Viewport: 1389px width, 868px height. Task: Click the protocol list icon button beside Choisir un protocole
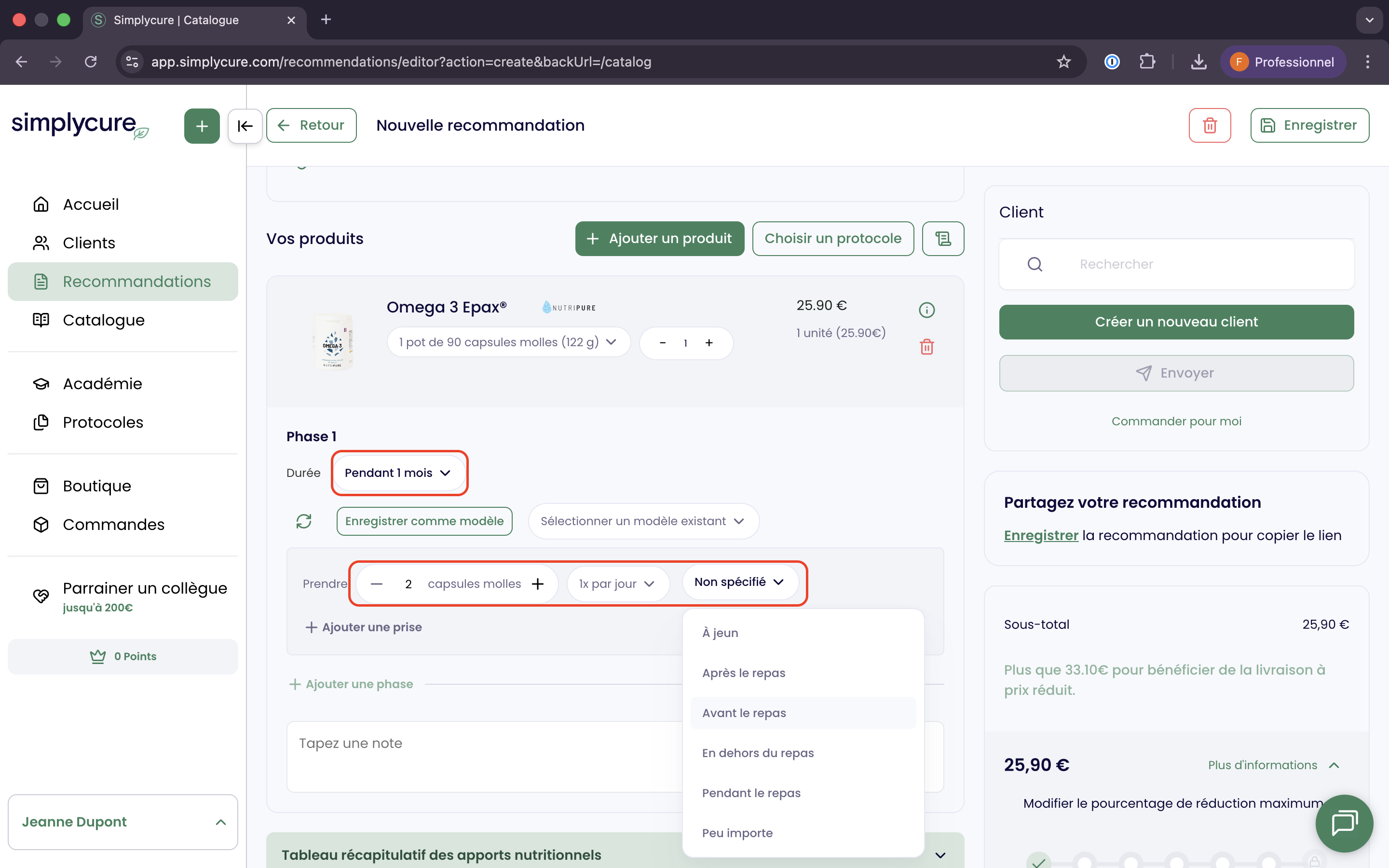(x=942, y=238)
